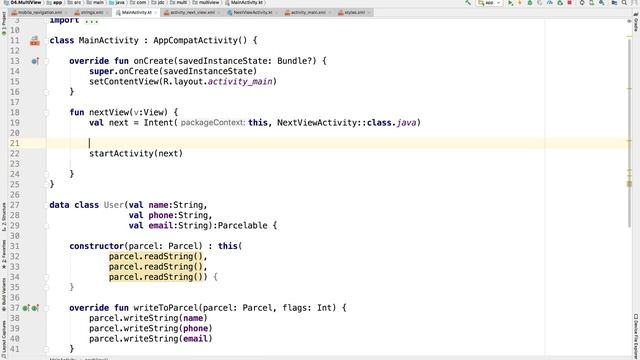The image size is (640, 360).
Task: Place cursor on startActivity(next) line
Action: pyautogui.click(x=136, y=153)
